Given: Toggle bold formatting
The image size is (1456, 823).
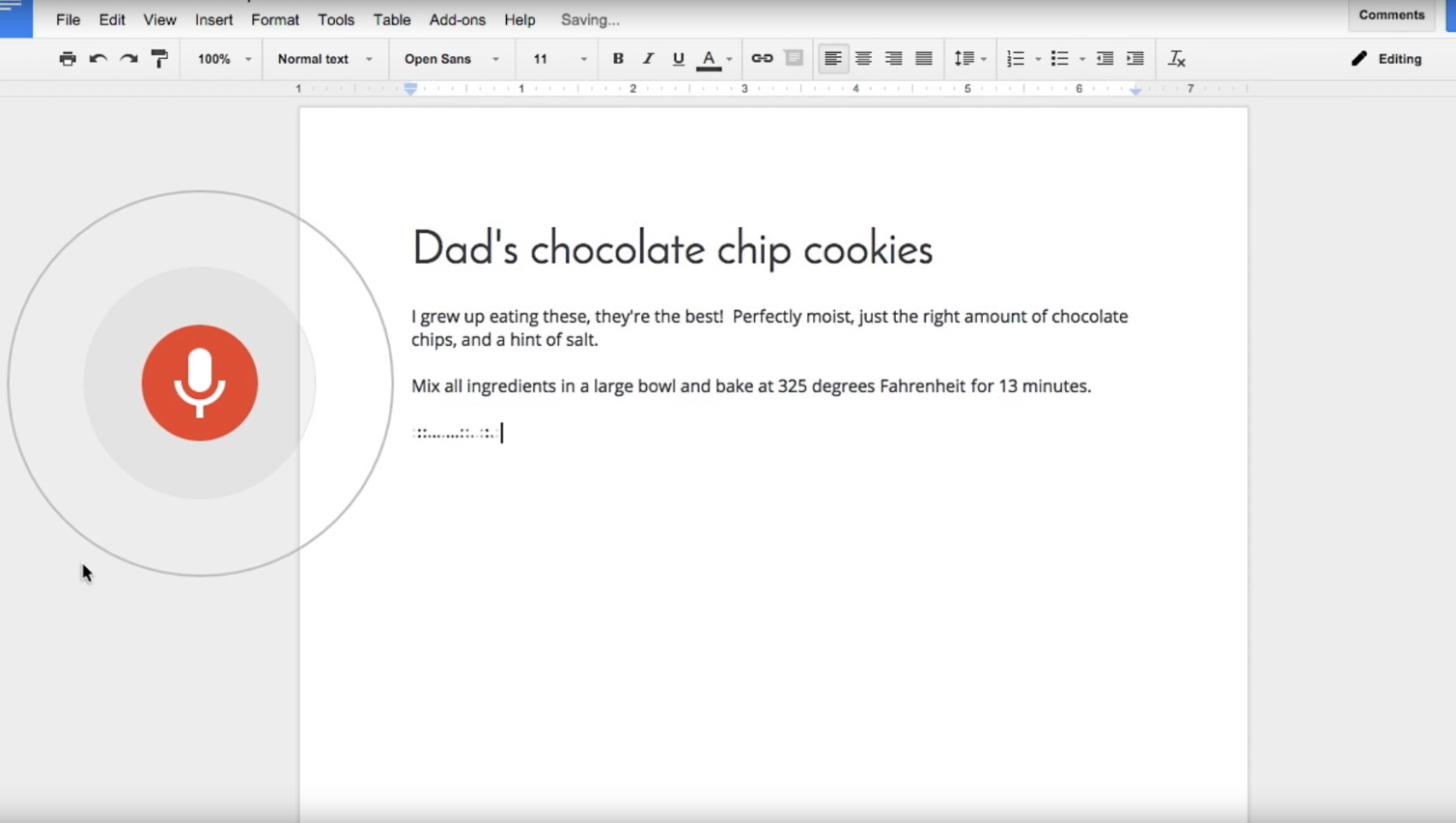Looking at the screenshot, I should [618, 59].
